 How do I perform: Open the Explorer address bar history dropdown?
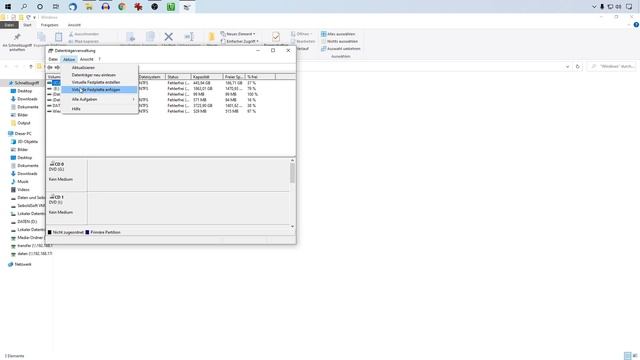tap(567, 67)
